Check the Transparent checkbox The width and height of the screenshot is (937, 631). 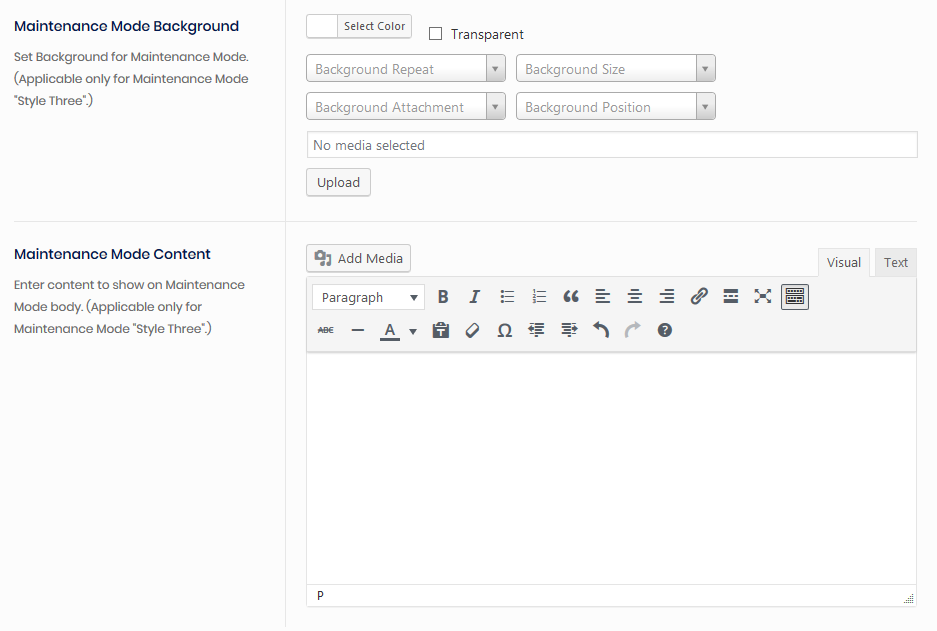click(x=436, y=34)
